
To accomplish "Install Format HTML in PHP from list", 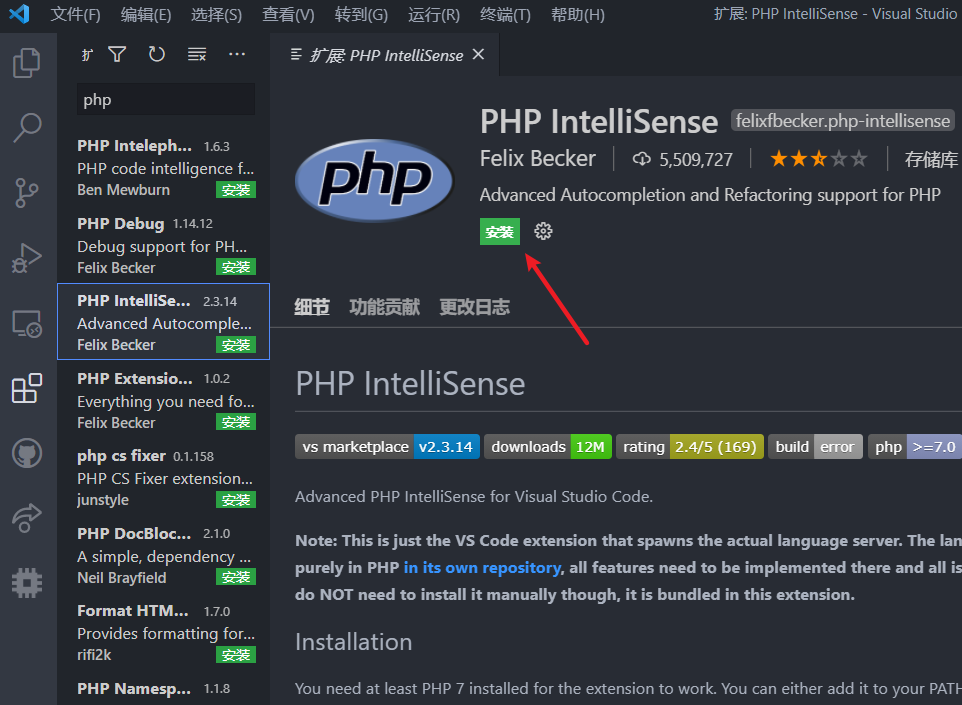I will coord(236,655).
